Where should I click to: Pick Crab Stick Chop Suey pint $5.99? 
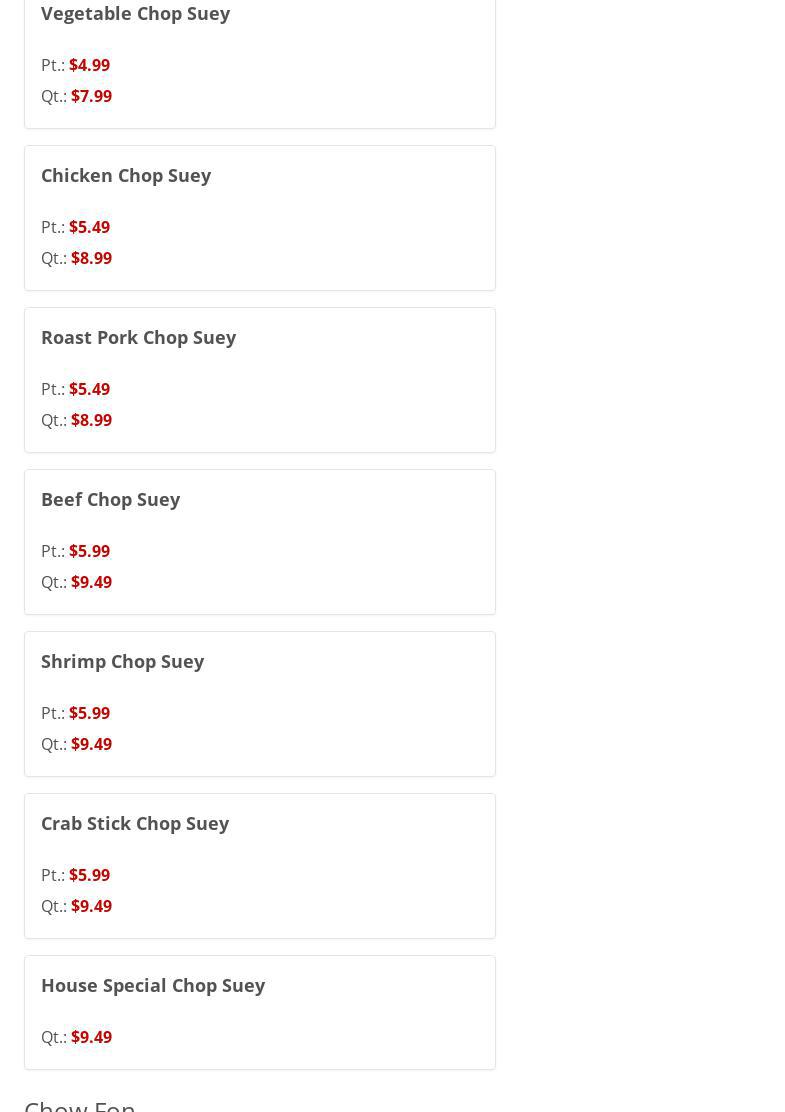coord(89,875)
